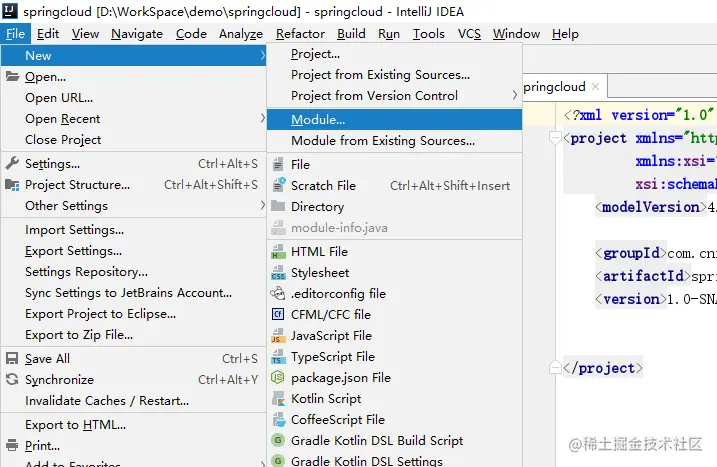Select Invalidate Caches / Restart...
Screen dimensions: 717x467
pos(134,401)
